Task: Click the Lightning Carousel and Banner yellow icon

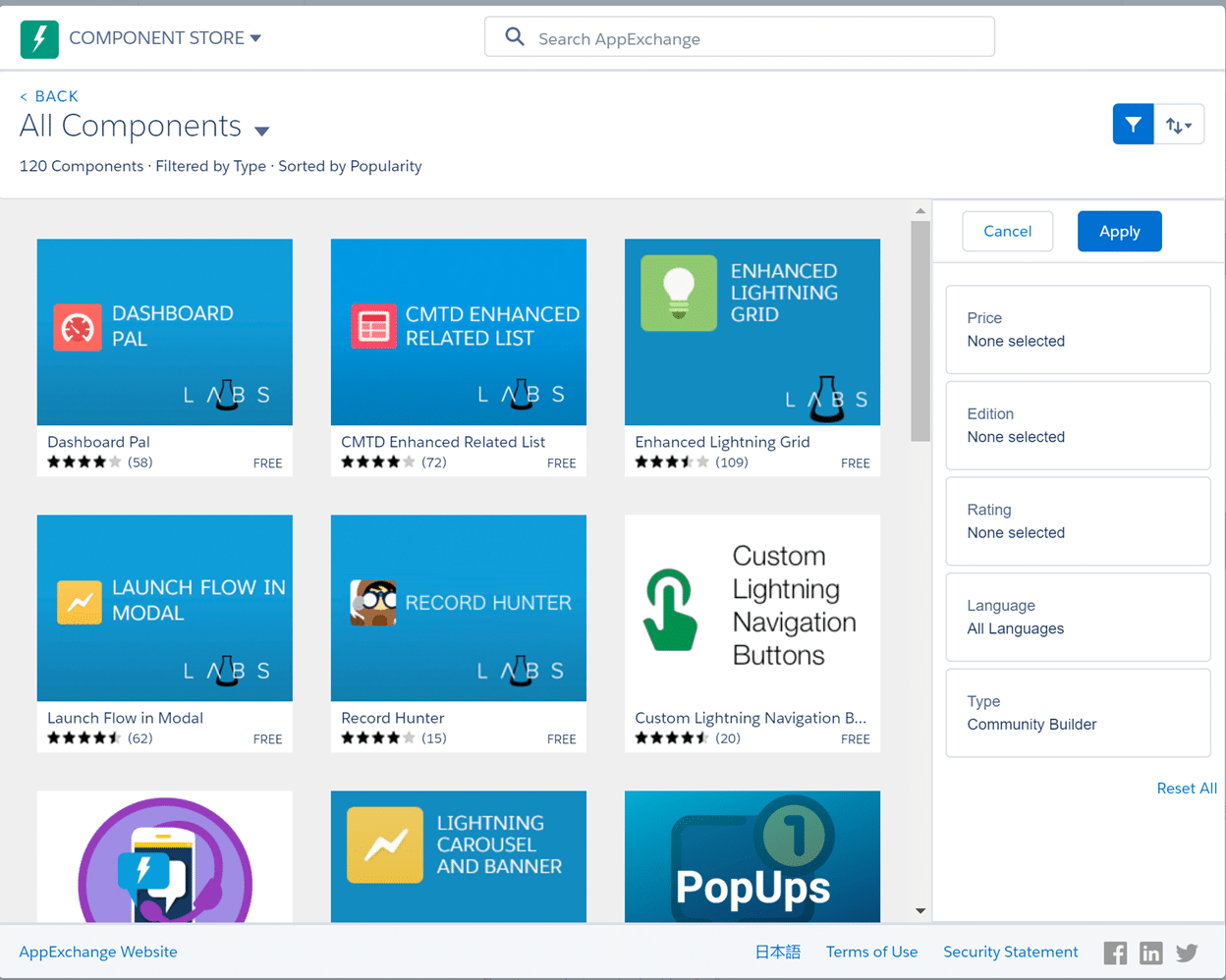Action: pos(385,844)
